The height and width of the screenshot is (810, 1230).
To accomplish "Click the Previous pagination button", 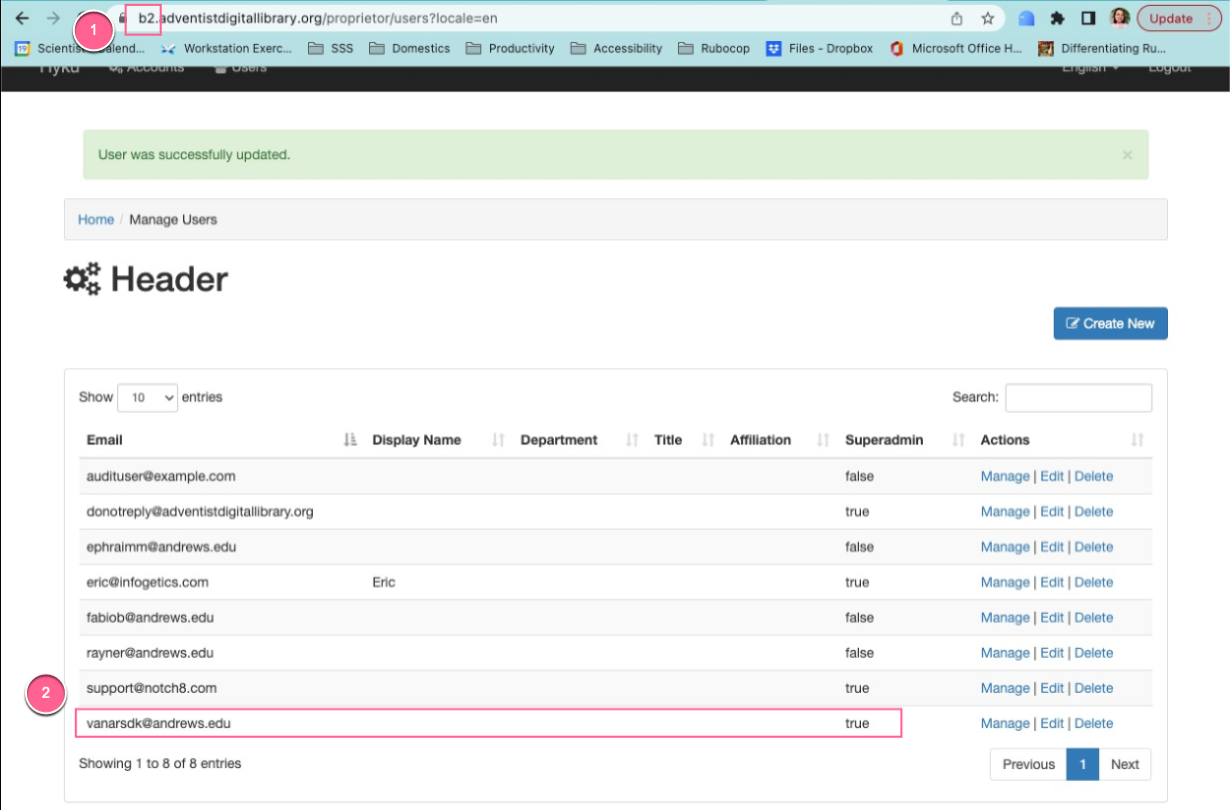I will (1028, 764).
